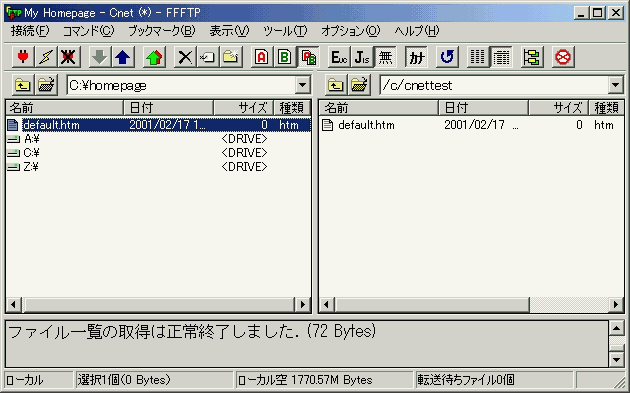This screenshot has width=630, height=393.
Task: Open the local C:¥homepage path dropdown
Action: click(x=302, y=85)
